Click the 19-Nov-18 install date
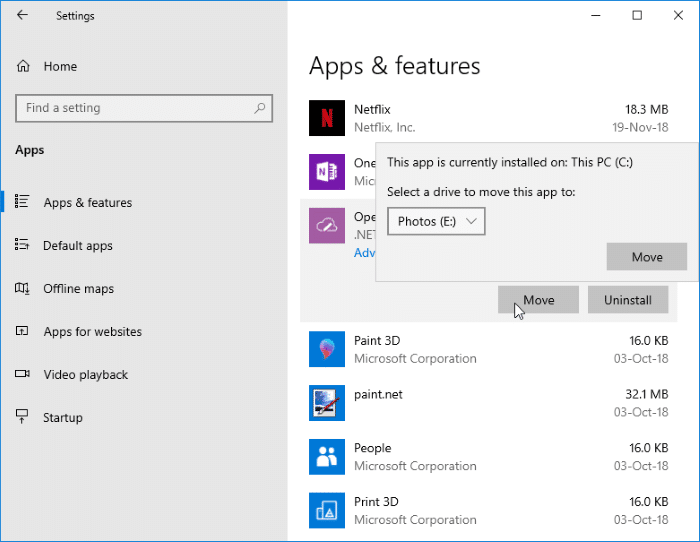The height and width of the screenshot is (542, 700). point(640,127)
